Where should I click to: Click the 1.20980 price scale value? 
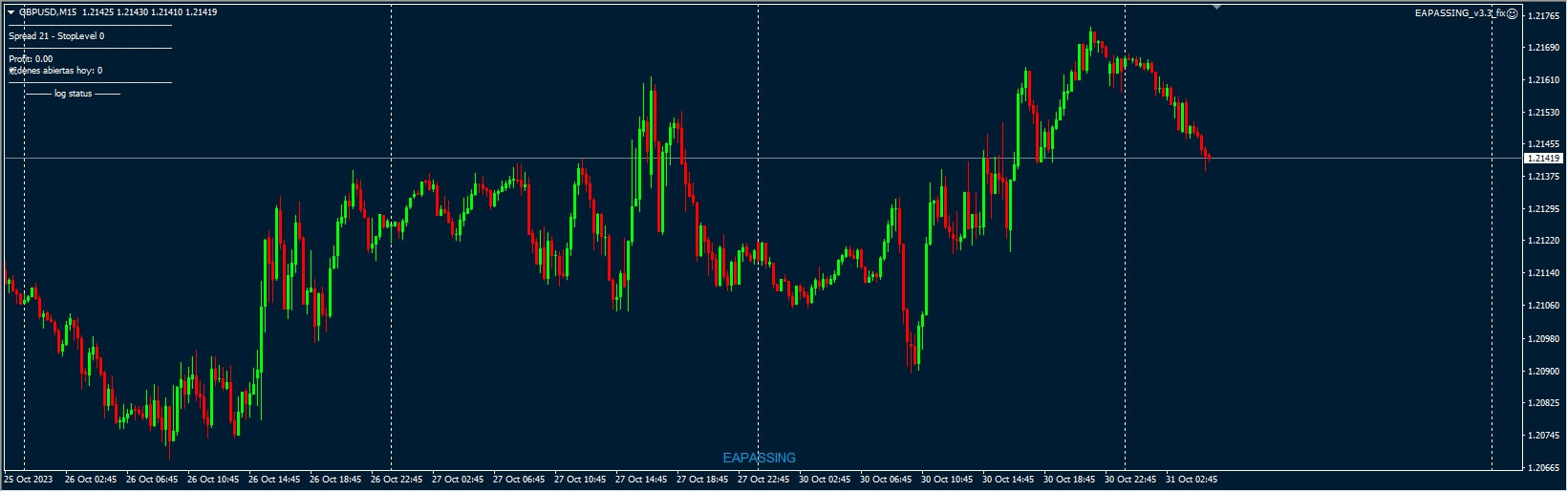[1544, 339]
